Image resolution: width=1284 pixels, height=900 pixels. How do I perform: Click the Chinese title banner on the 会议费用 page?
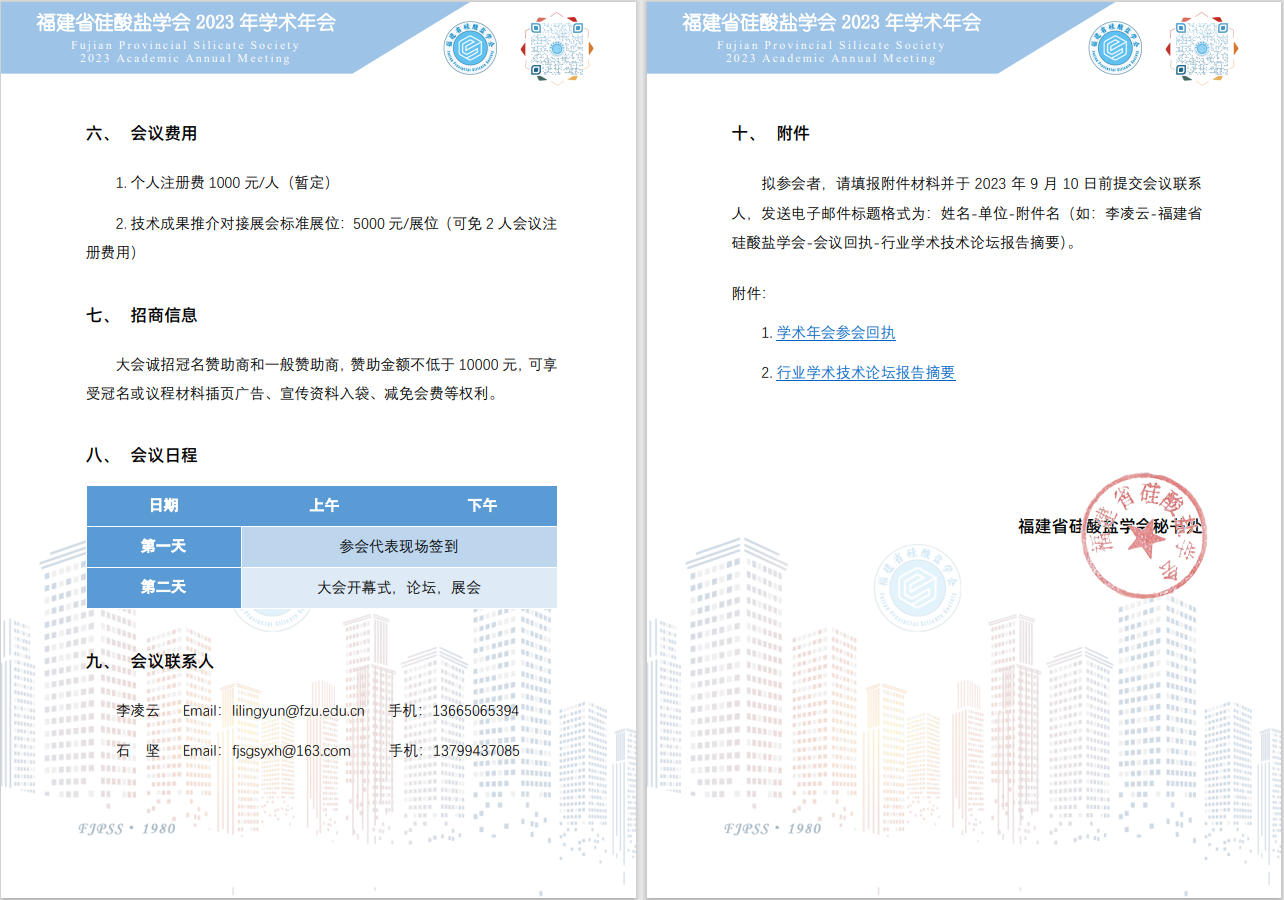click(186, 23)
